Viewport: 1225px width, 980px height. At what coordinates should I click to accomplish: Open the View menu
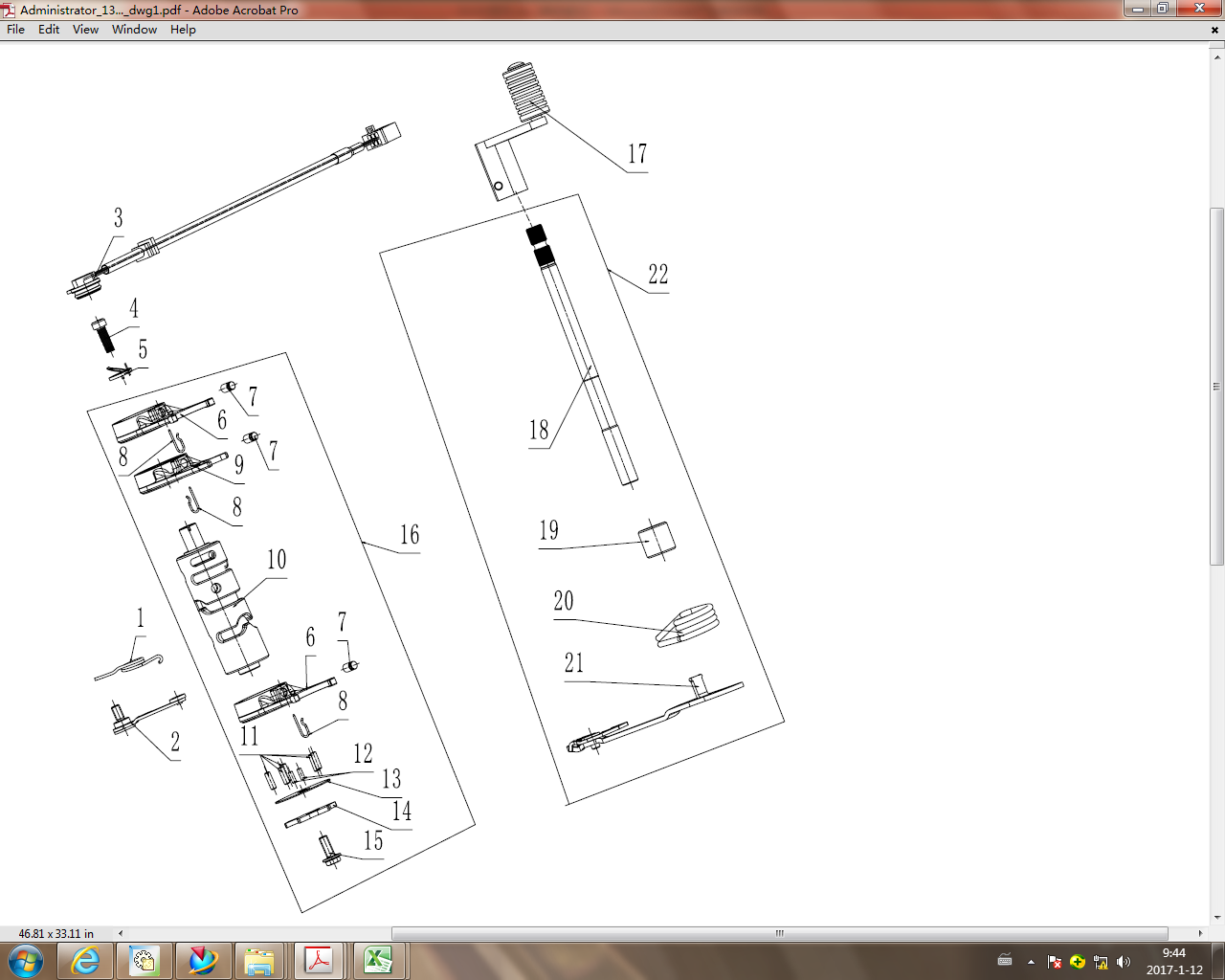coord(85,30)
